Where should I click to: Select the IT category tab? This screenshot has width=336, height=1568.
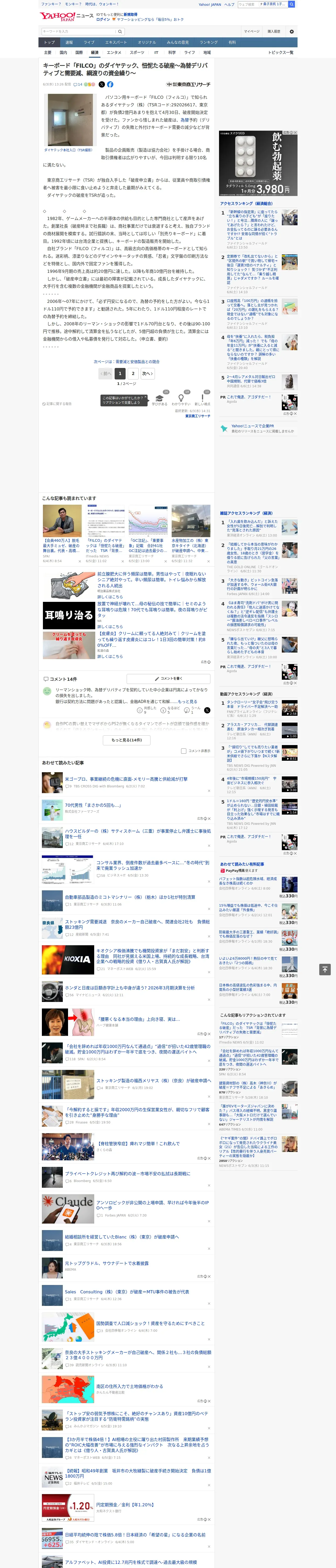(156, 52)
